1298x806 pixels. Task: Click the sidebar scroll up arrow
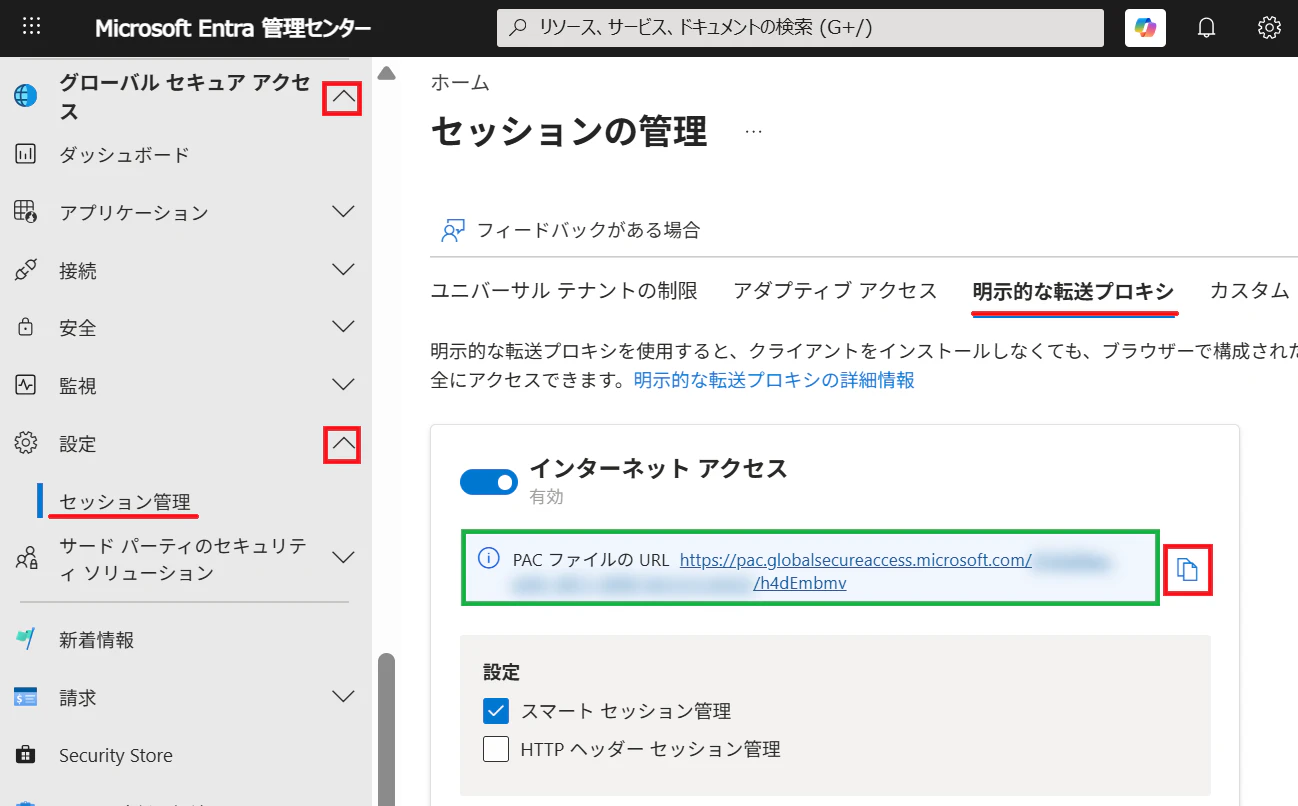386,73
